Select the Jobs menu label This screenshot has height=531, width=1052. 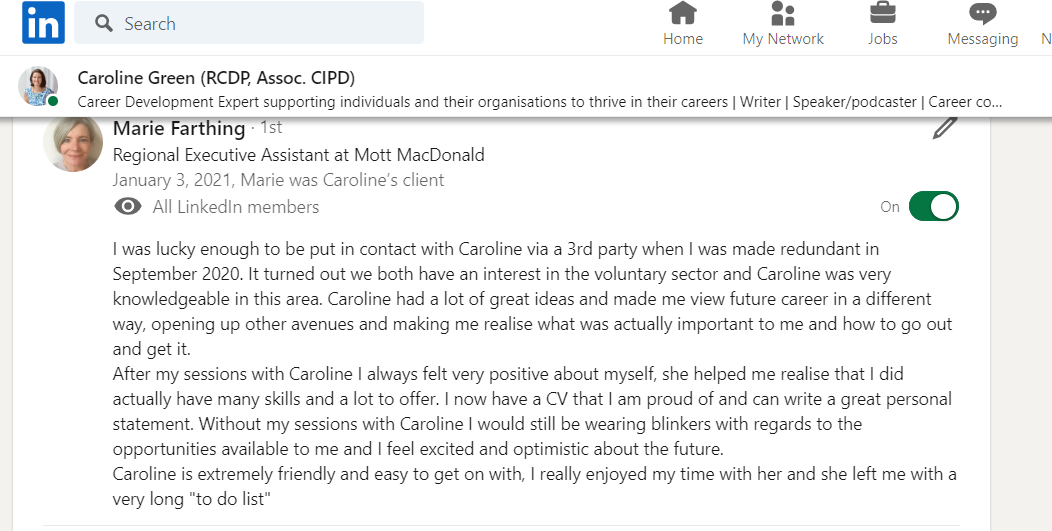882,39
